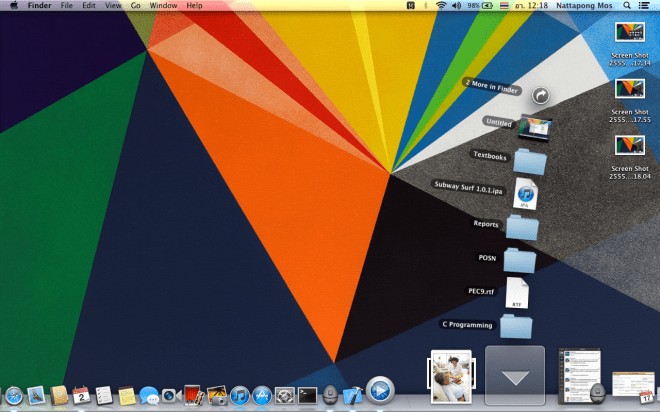The image size is (660, 412).
Task: Open the App Store Dock icon
Action: (262, 396)
